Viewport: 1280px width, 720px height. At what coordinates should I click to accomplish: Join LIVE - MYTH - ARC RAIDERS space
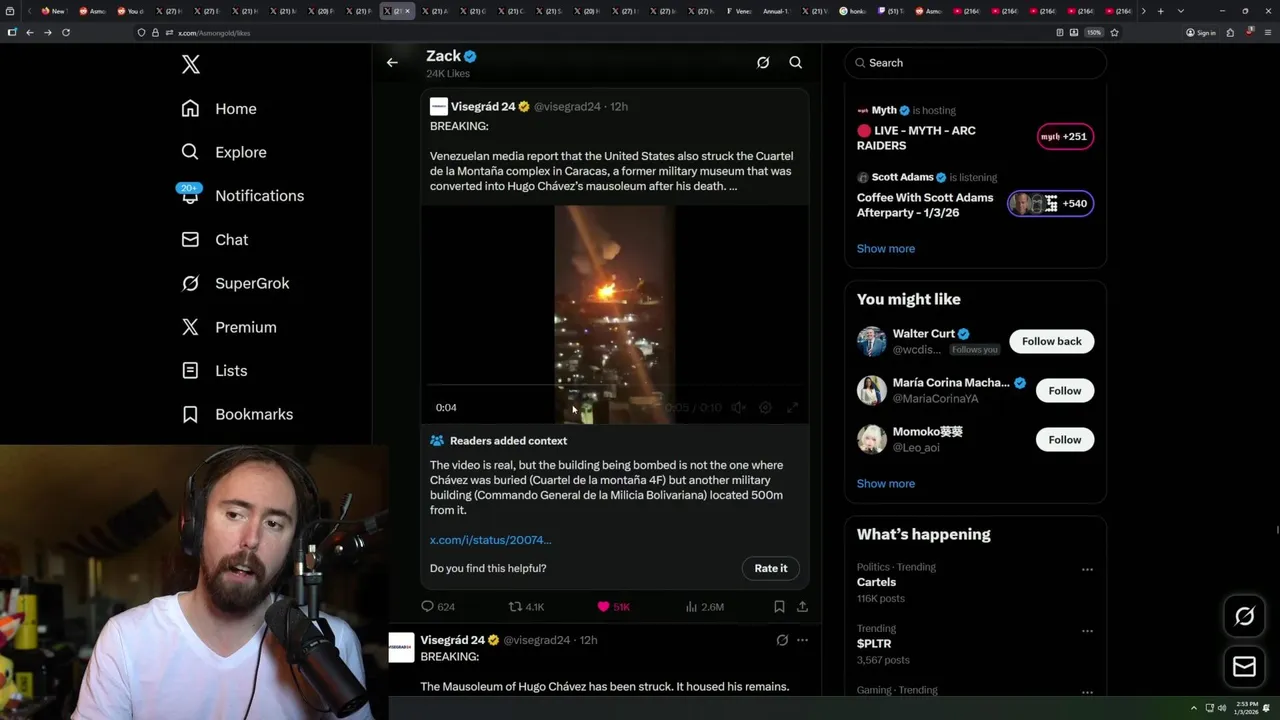916,138
